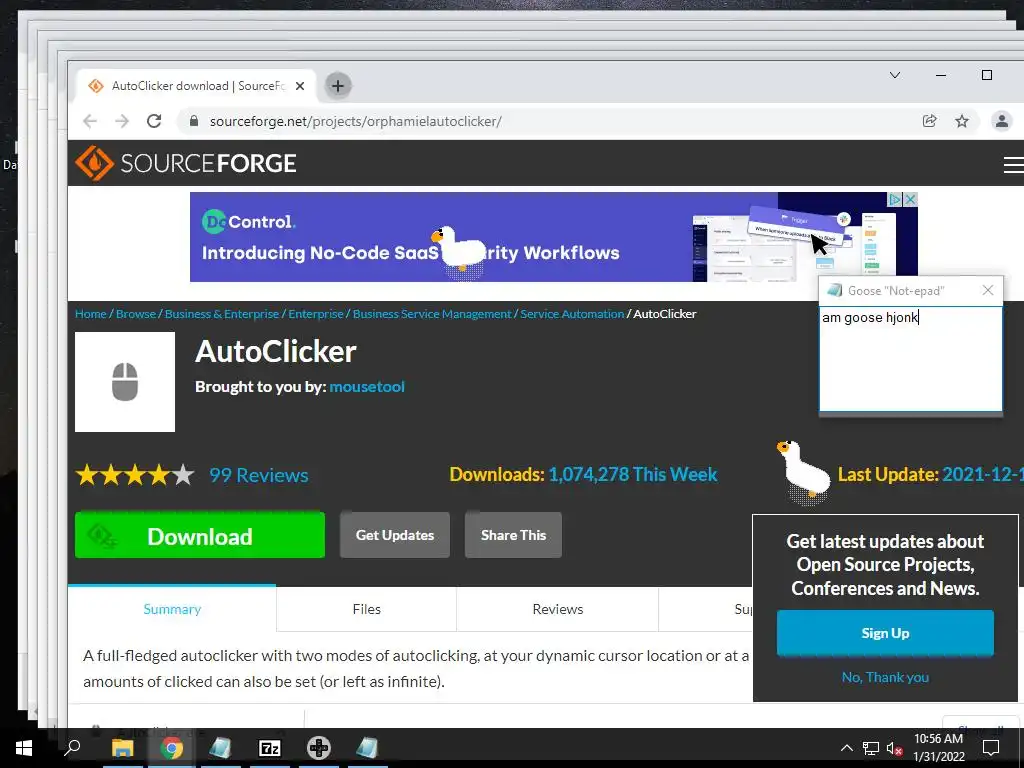The image size is (1024, 768).
Task: Go to Home breadcrumb
Action: (91, 314)
